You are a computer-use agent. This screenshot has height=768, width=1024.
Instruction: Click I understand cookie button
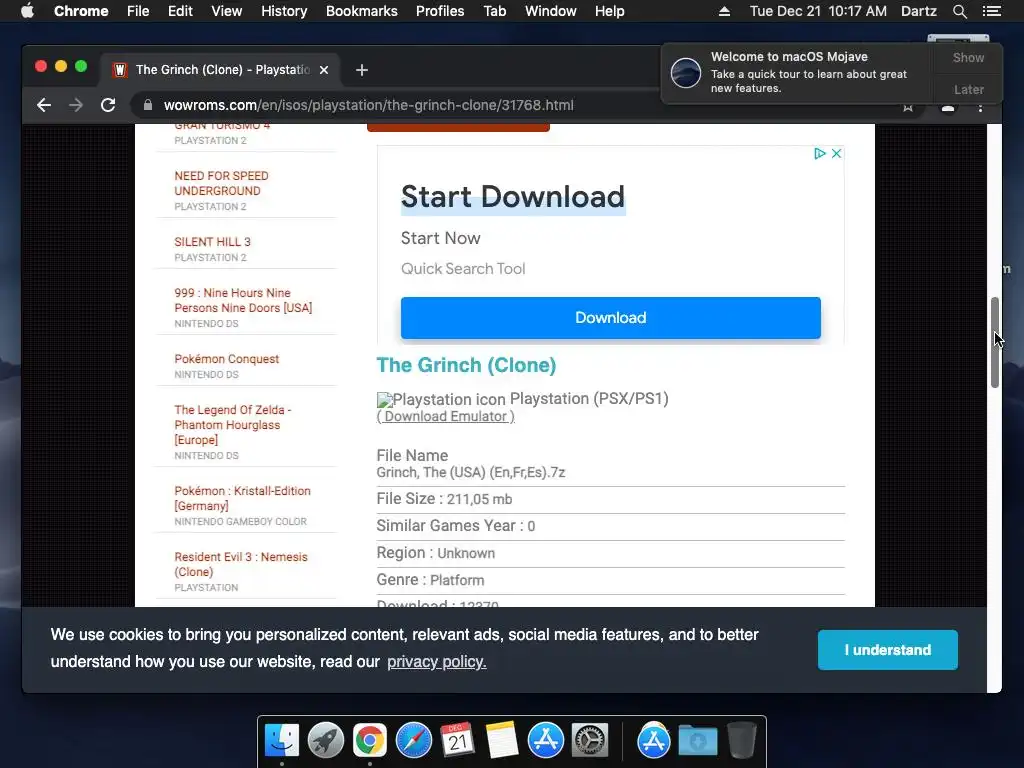[x=888, y=650]
